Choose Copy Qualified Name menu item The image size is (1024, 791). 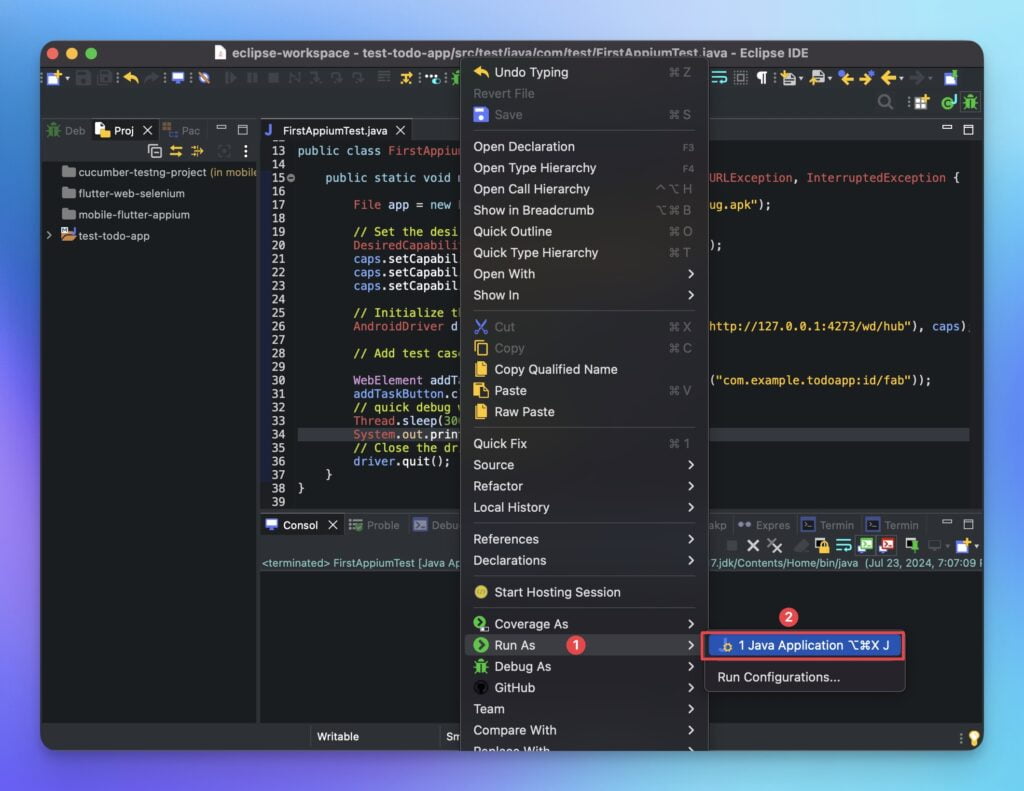coord(583,370)
